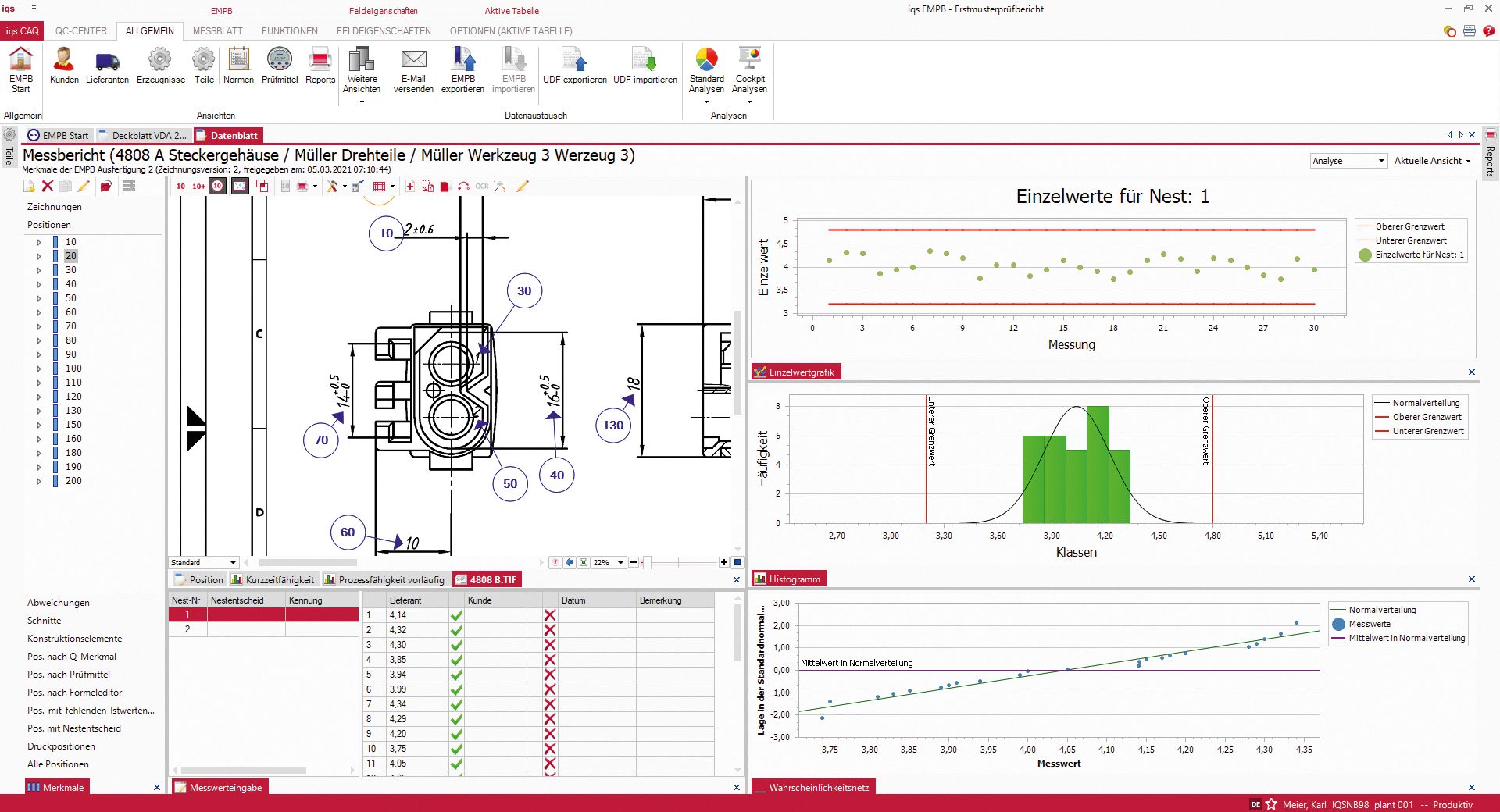Viewport: 1500px width, 812px height.
Task: Click Pos. nach Prüfmittel filter
Action: pos(69,675)
